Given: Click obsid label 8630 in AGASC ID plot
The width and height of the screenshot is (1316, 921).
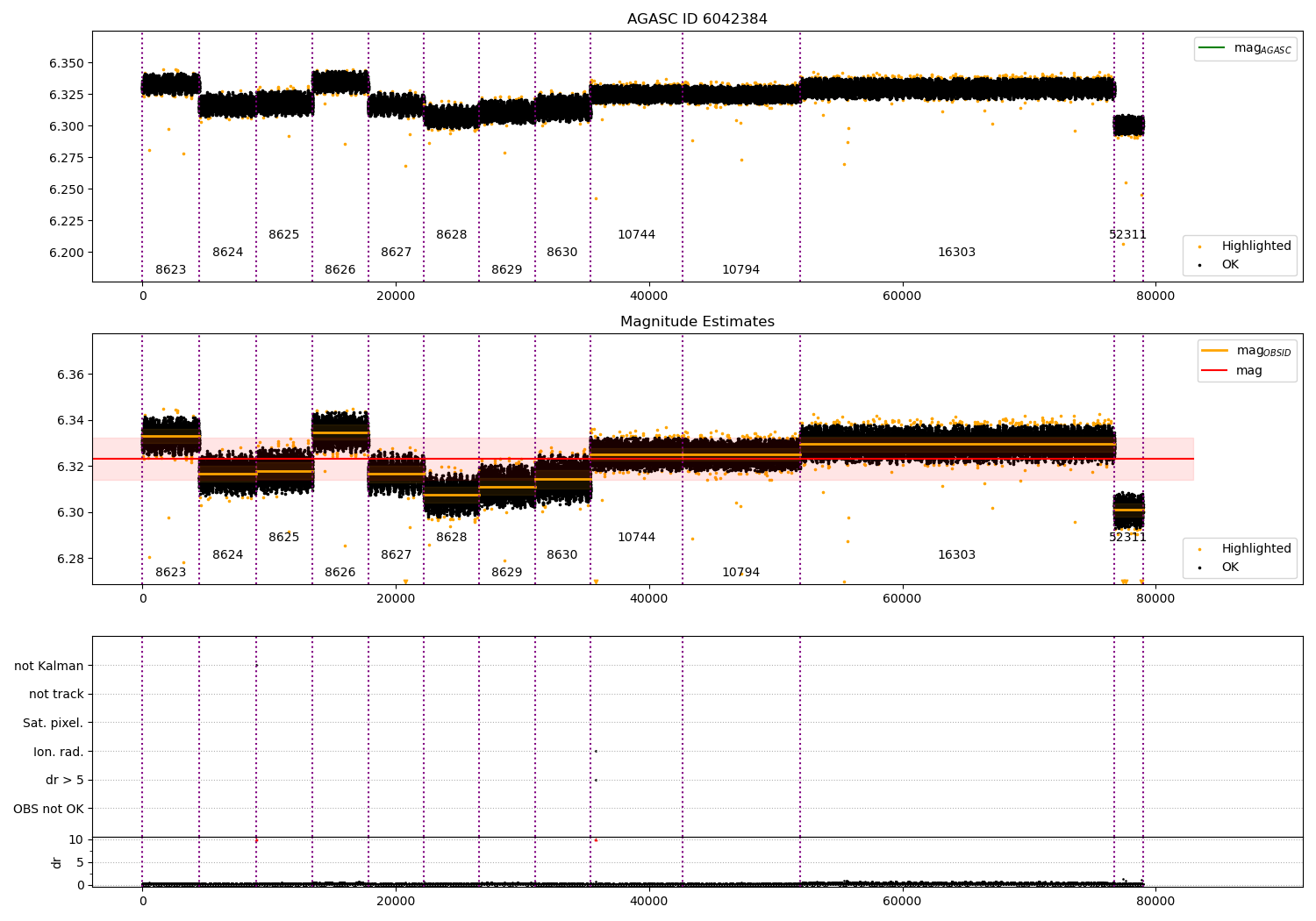Looking at the screenshot, I should pos(561,253).
